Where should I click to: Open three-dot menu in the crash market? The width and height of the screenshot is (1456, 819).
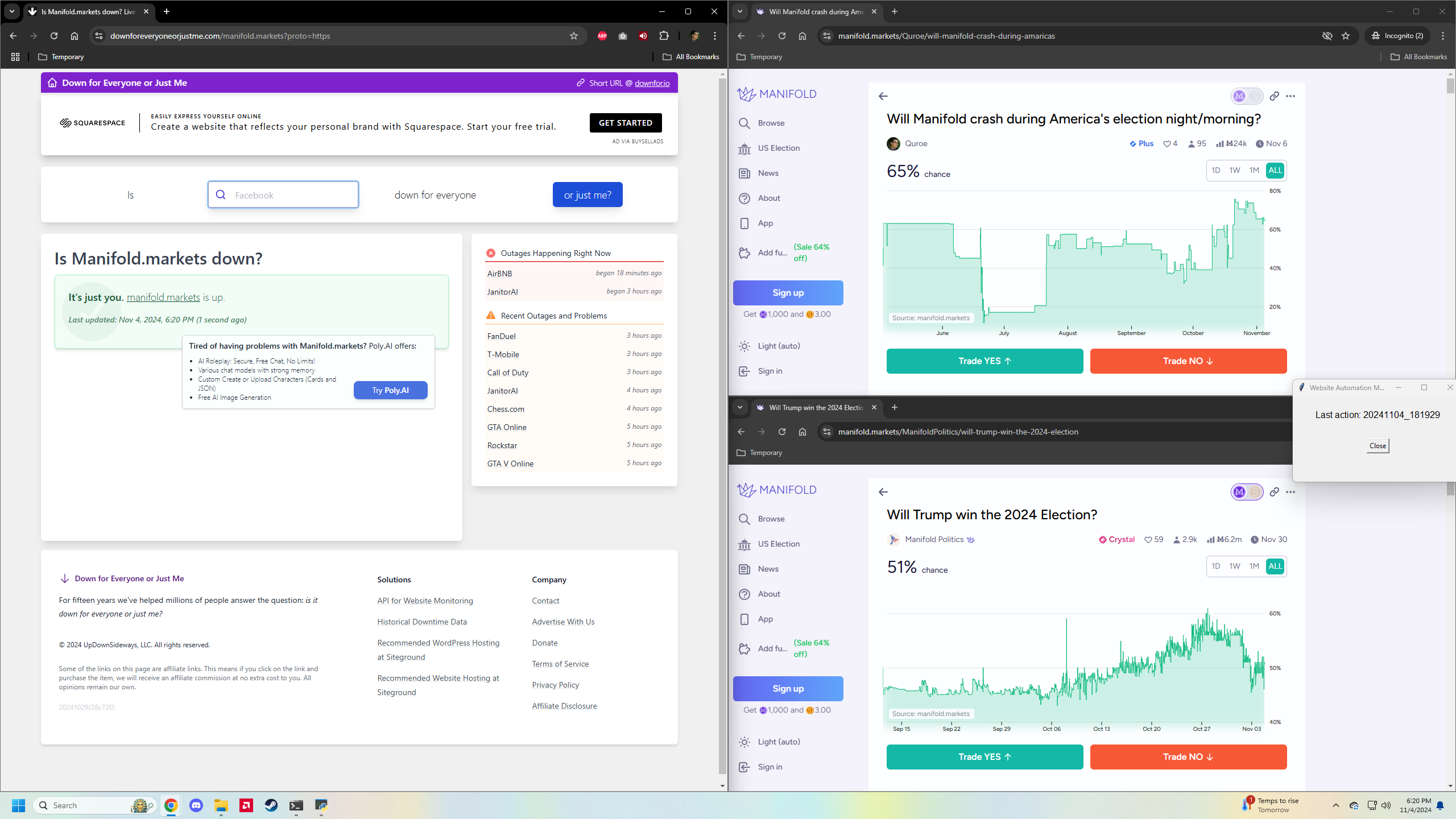click(x=1290, y=96)
